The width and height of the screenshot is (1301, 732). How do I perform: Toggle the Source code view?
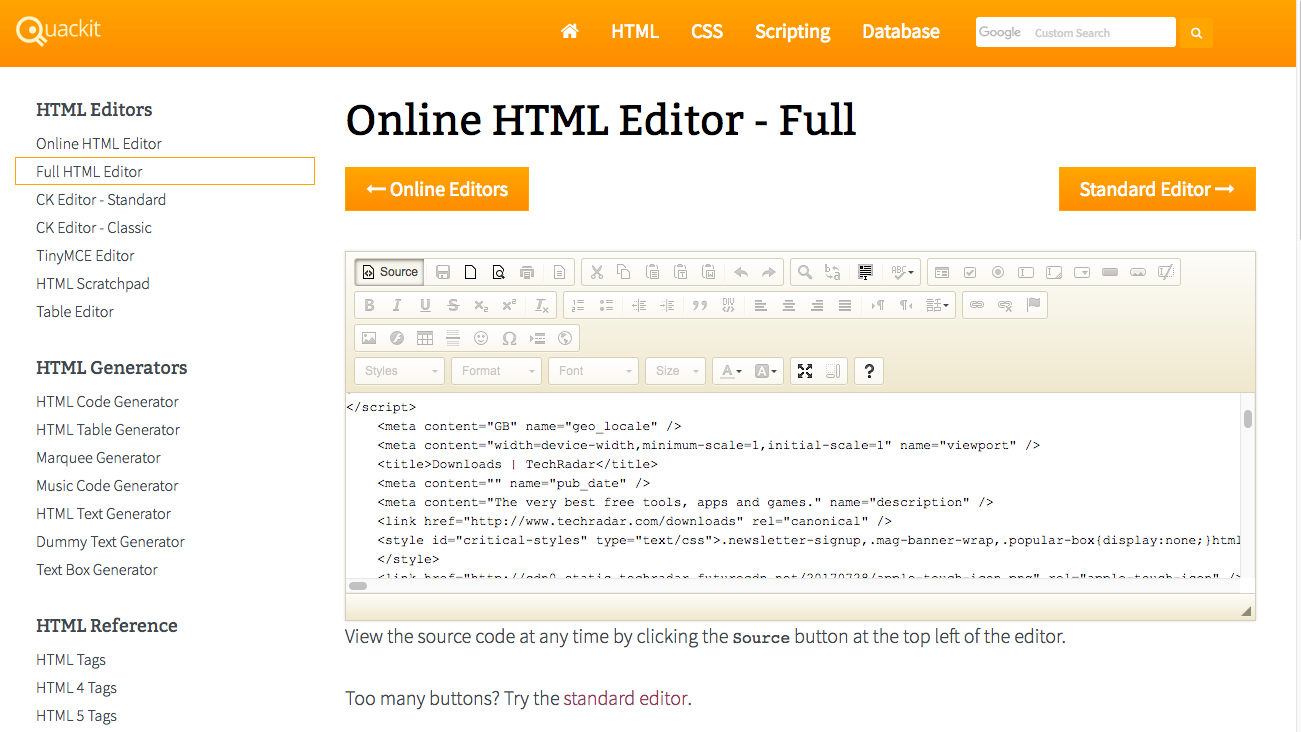388,271
